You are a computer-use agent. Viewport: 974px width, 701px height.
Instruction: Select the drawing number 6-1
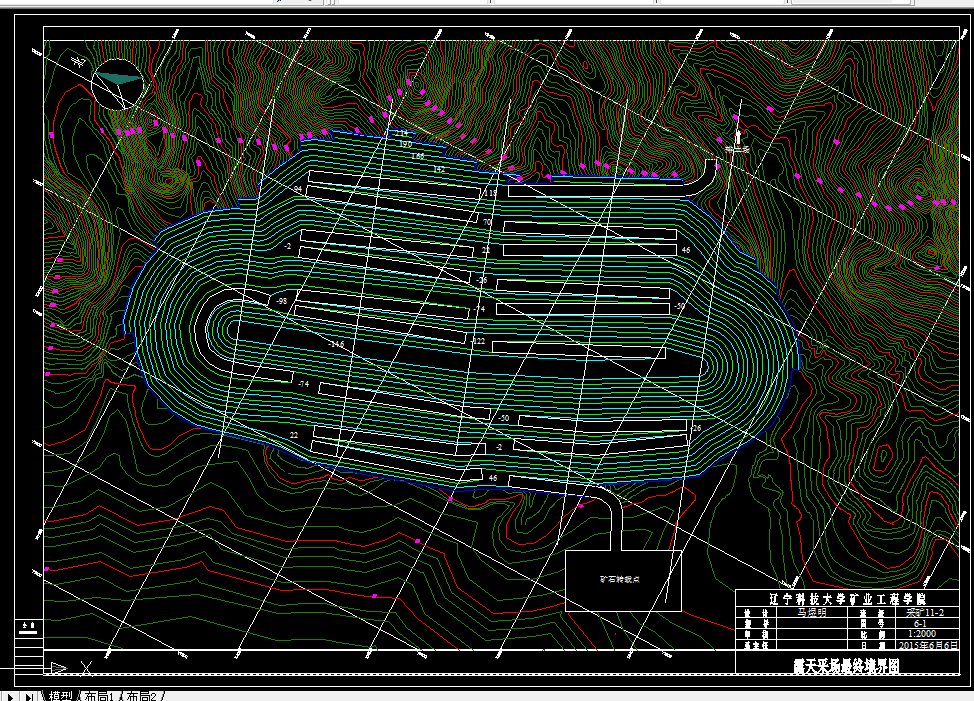pyautogui.click(x=920, y=623)
